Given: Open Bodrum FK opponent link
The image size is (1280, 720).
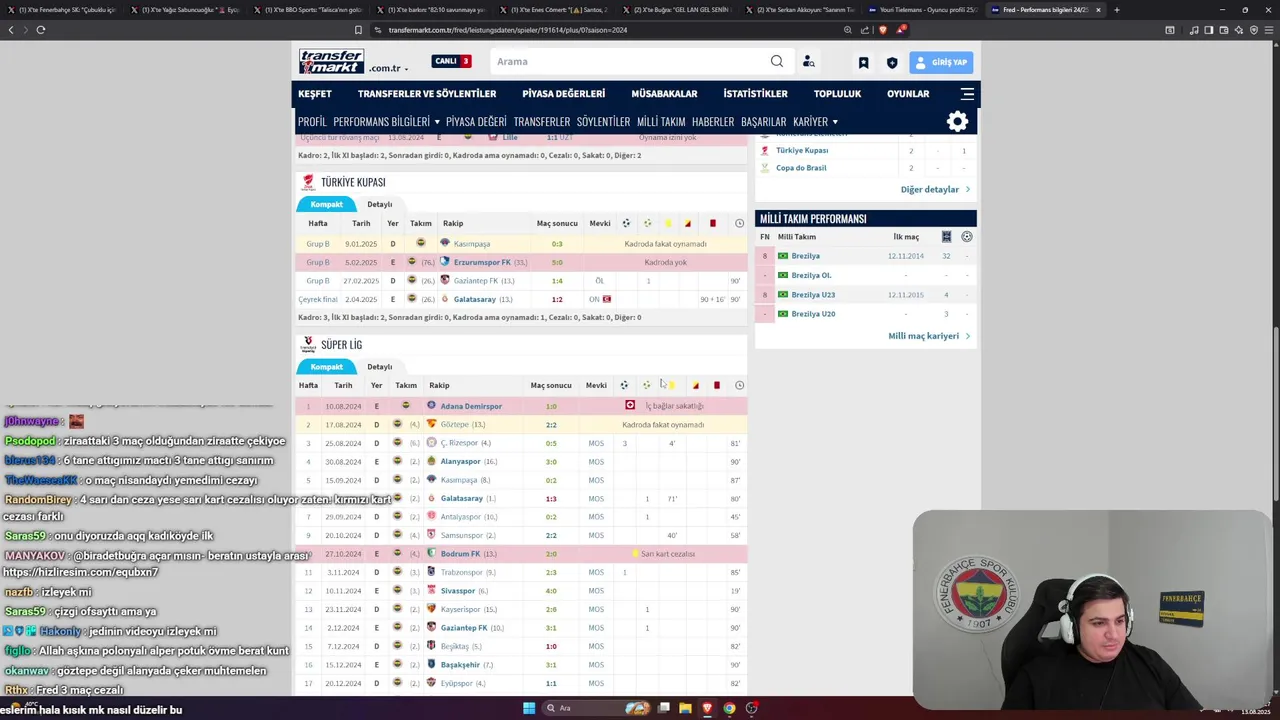Looking at the screenshot, I should coord(460,554).
